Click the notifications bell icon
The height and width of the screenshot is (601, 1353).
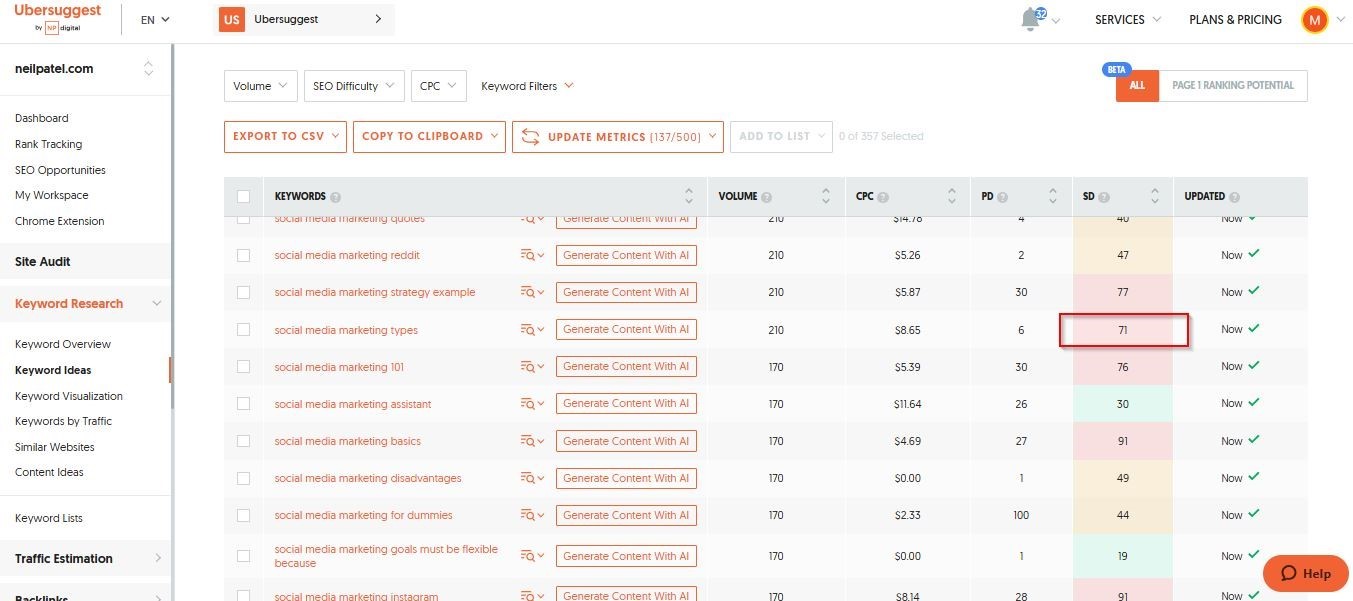1032,20
